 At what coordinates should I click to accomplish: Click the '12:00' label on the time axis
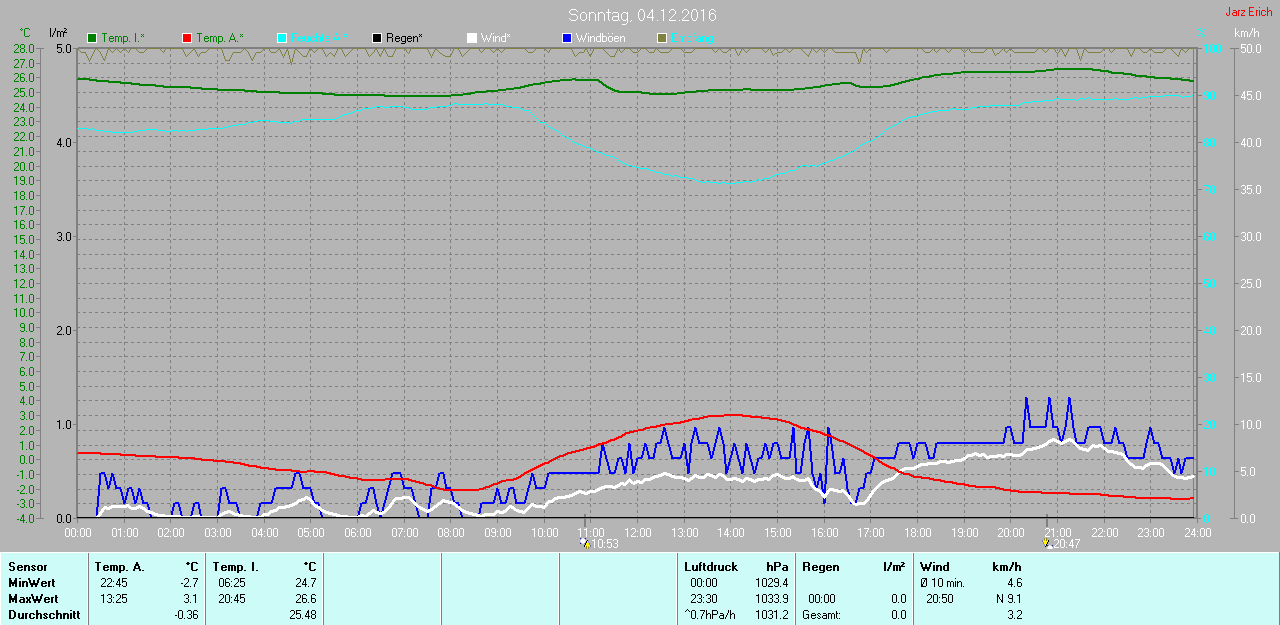(637, 532)
